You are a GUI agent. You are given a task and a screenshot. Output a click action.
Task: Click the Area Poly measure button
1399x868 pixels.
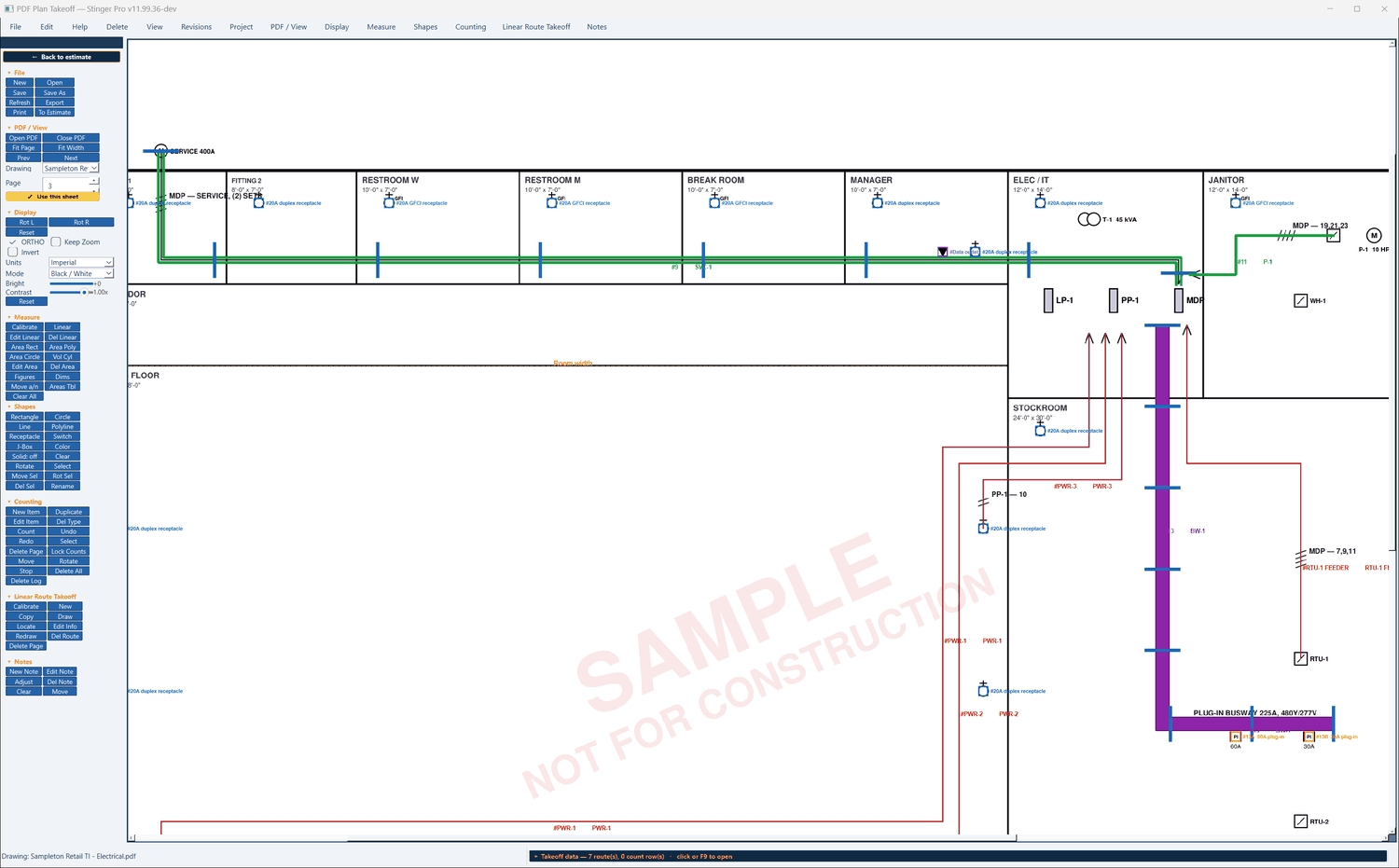(x=62, y=347)
